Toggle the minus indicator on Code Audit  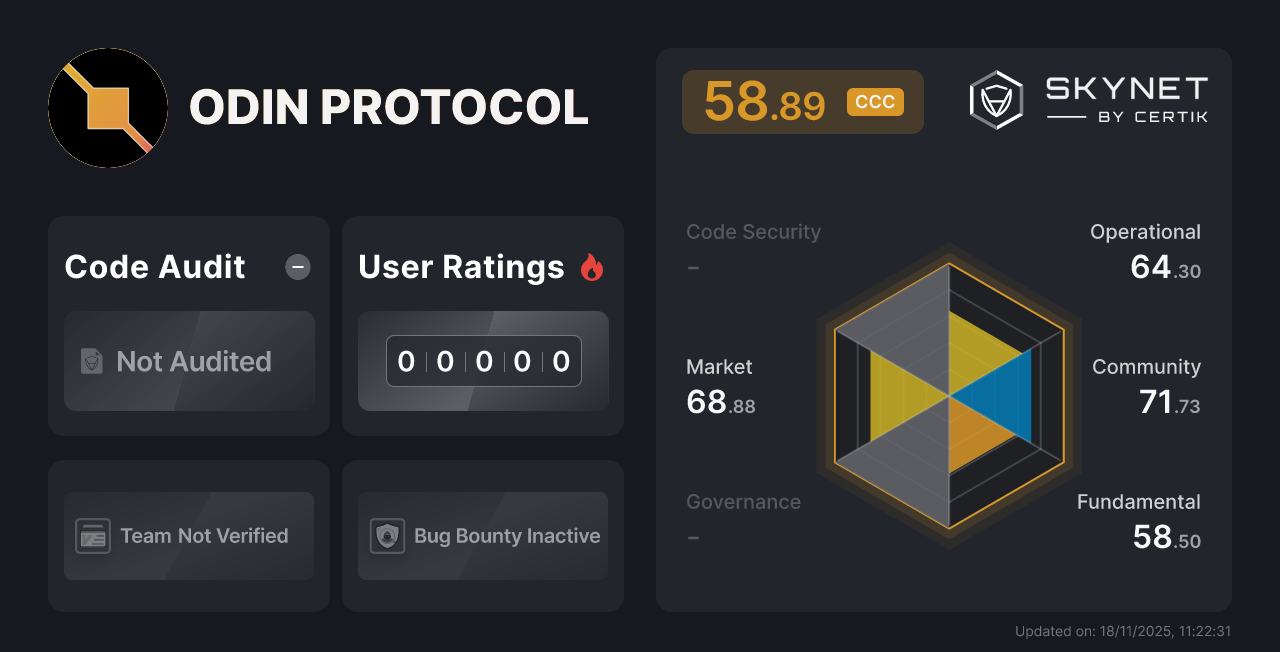point(297,266)
